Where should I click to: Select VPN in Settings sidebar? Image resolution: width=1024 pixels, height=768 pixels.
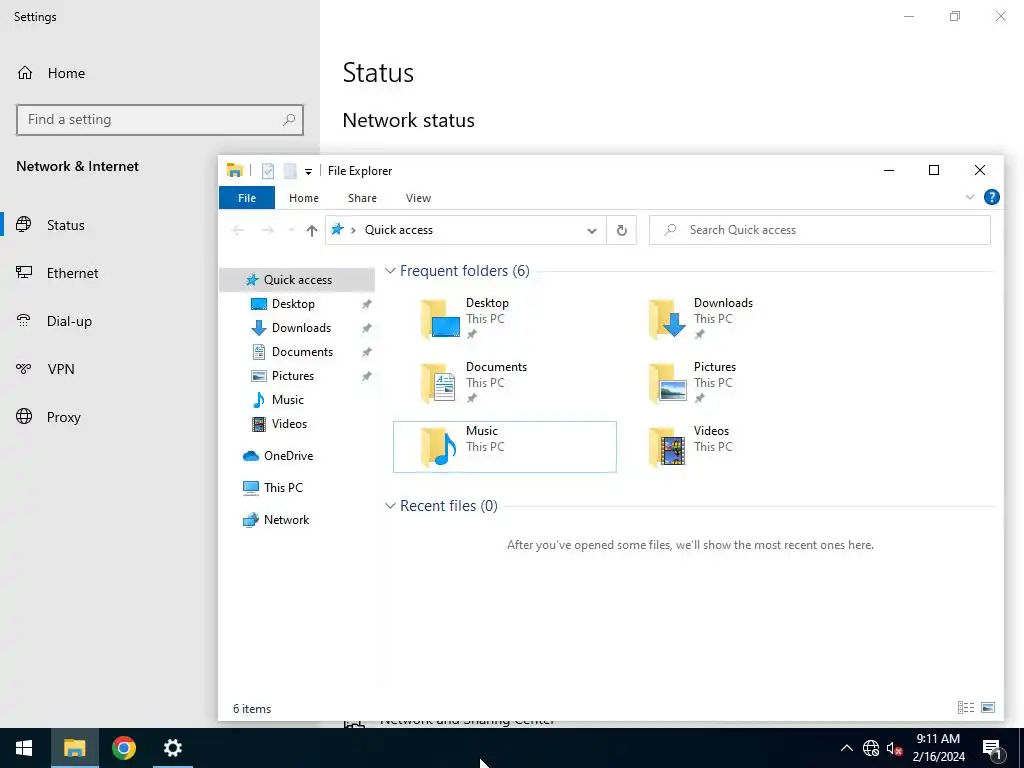pos(45,369)
